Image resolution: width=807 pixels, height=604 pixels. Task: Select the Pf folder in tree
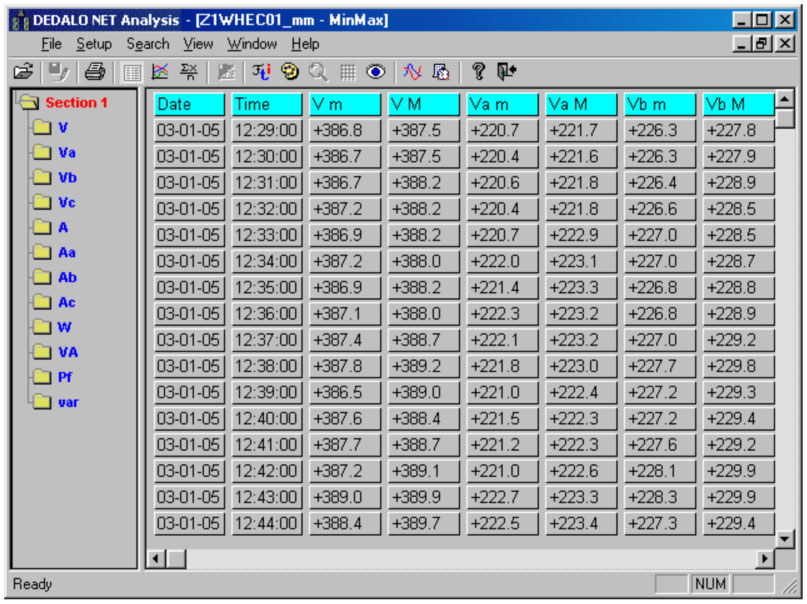coord(65,377)
